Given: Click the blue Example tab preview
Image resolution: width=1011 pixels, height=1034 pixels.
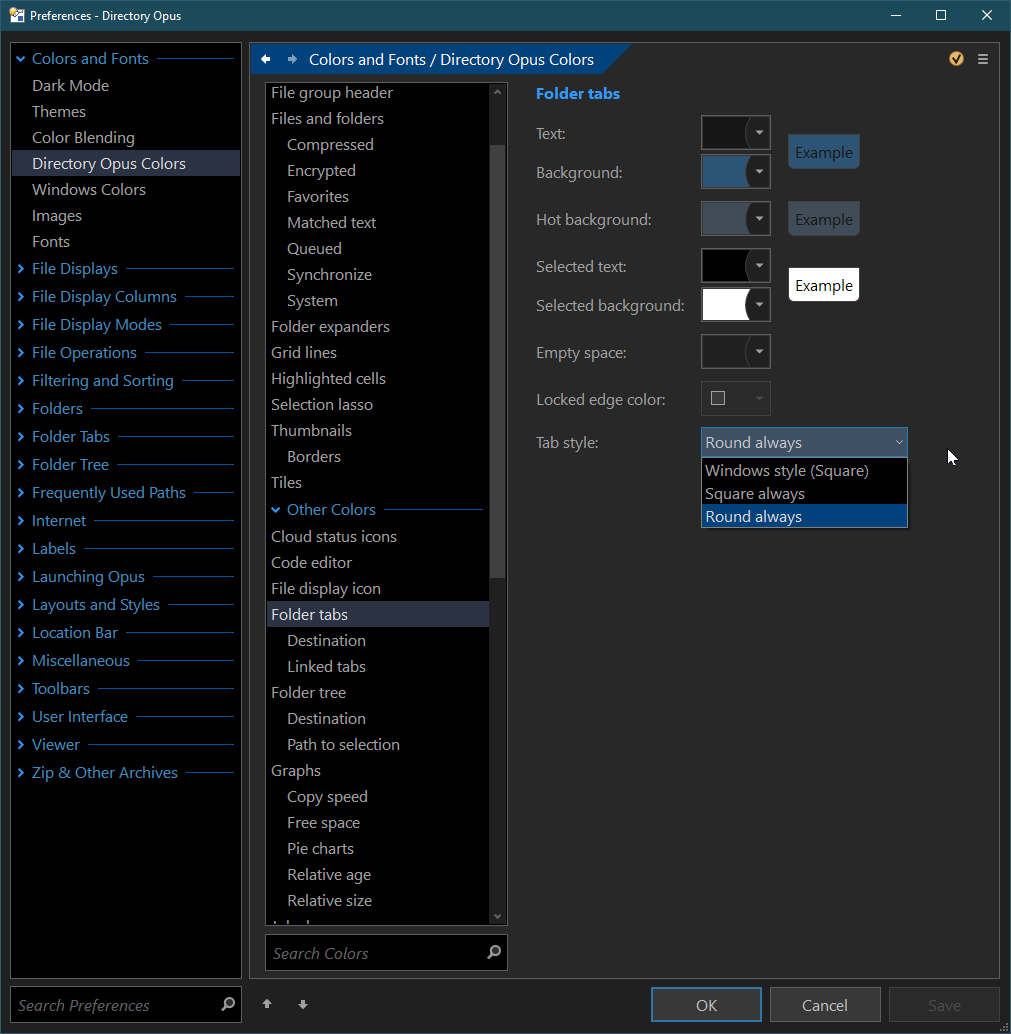Looking at the screenshot, I should point(824,152).
